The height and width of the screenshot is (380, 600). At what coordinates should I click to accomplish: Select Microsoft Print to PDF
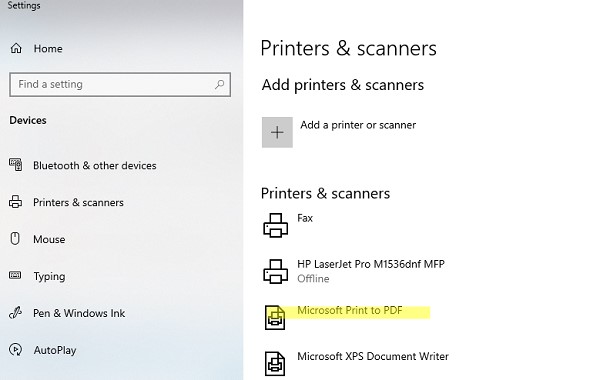[x=350, y=310]
